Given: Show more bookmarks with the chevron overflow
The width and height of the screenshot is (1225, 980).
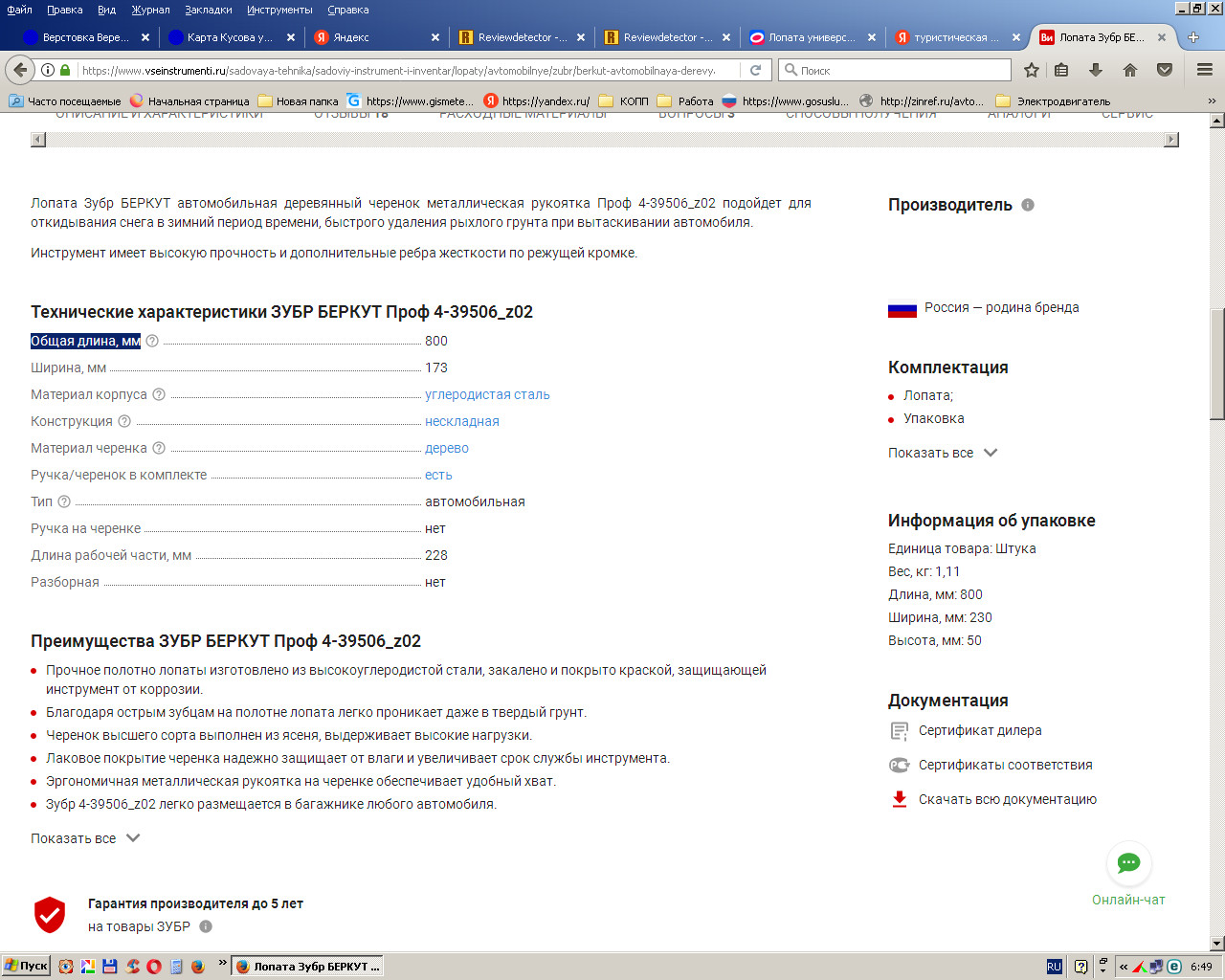Looking at the screenshot, I should pos(1212,100).
